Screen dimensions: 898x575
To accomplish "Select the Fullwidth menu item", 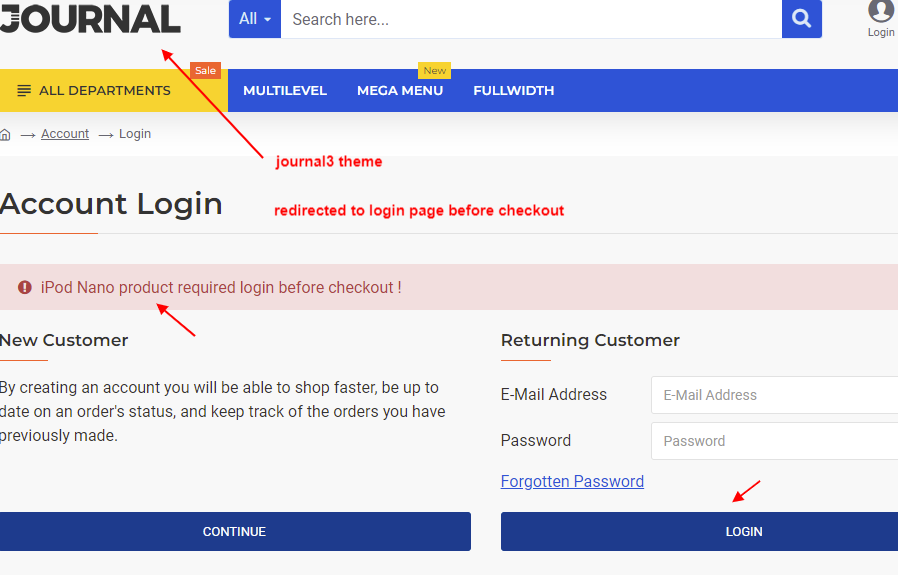I will coord(514,90).
